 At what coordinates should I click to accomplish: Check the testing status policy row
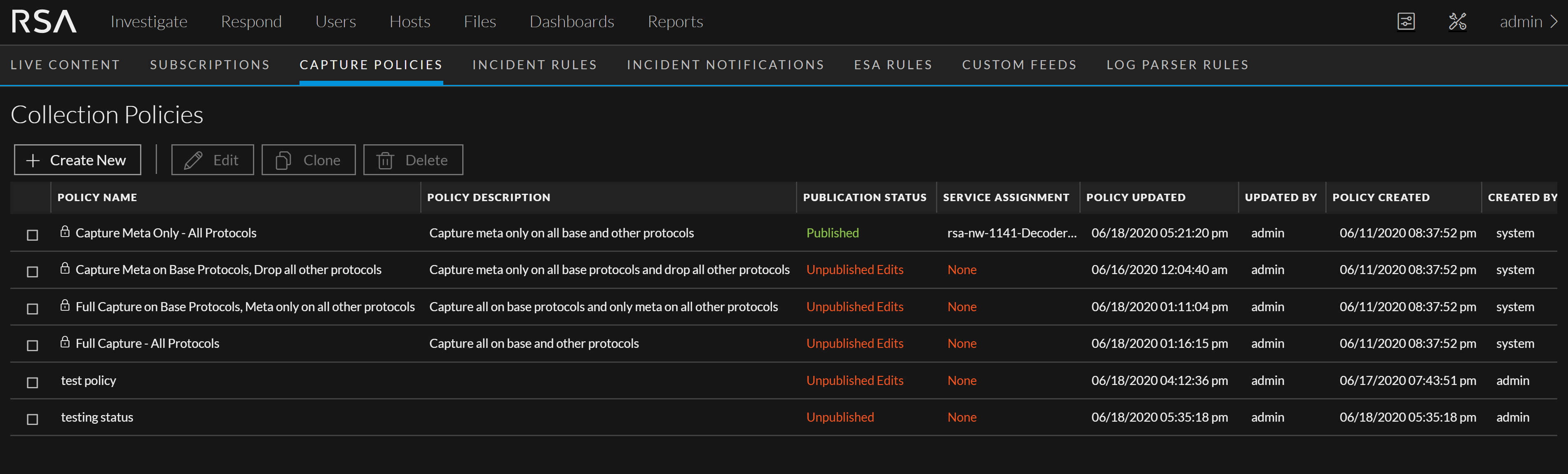click(x=33, y=419)
